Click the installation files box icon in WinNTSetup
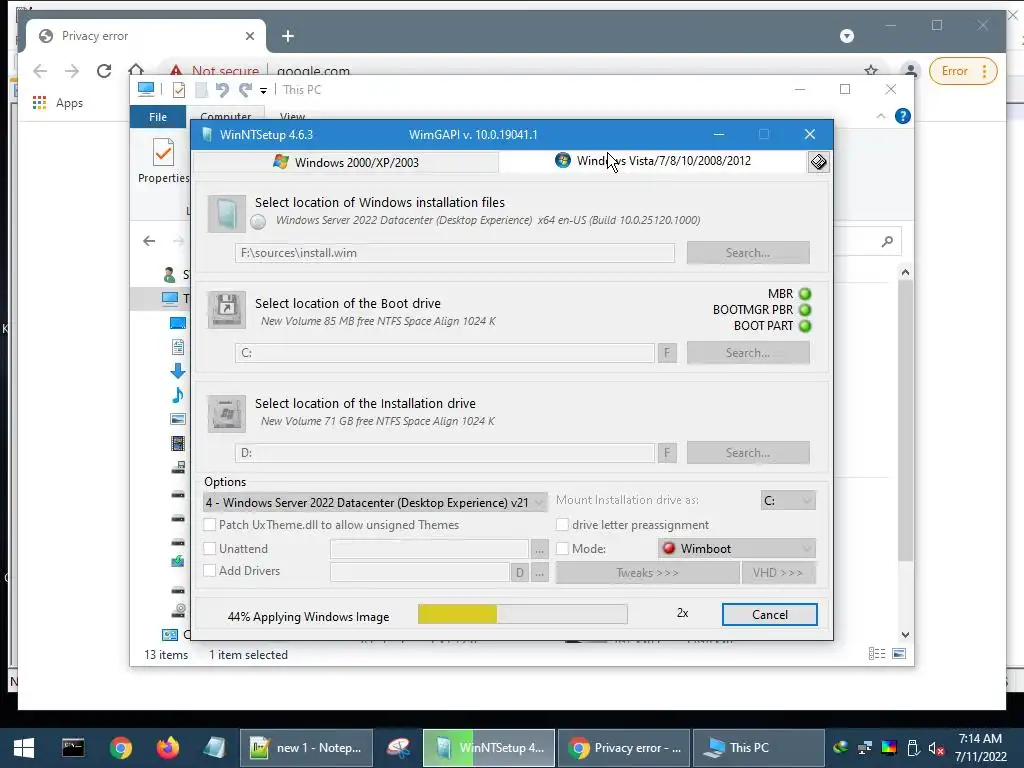Image resolution: width=1024 pixels, height=768 pixels. (x=227, y=214)
